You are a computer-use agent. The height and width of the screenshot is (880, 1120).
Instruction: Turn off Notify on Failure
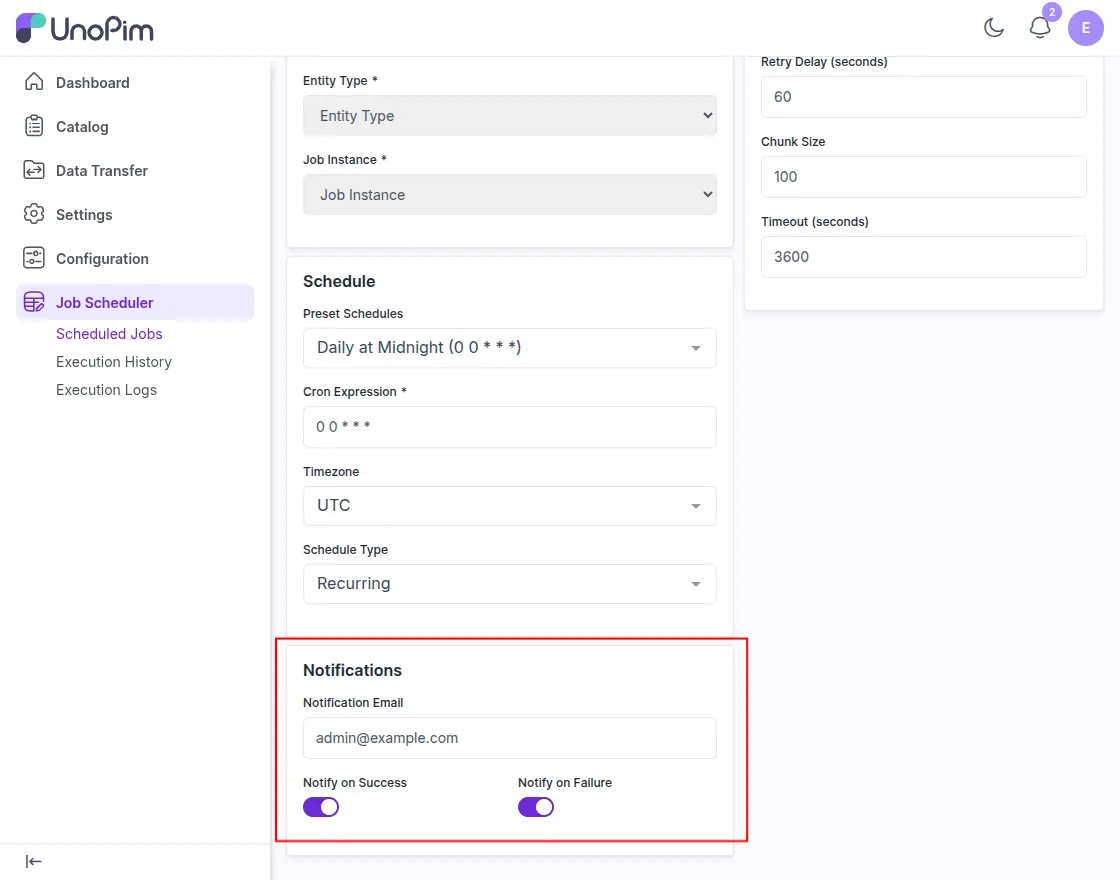536,807
